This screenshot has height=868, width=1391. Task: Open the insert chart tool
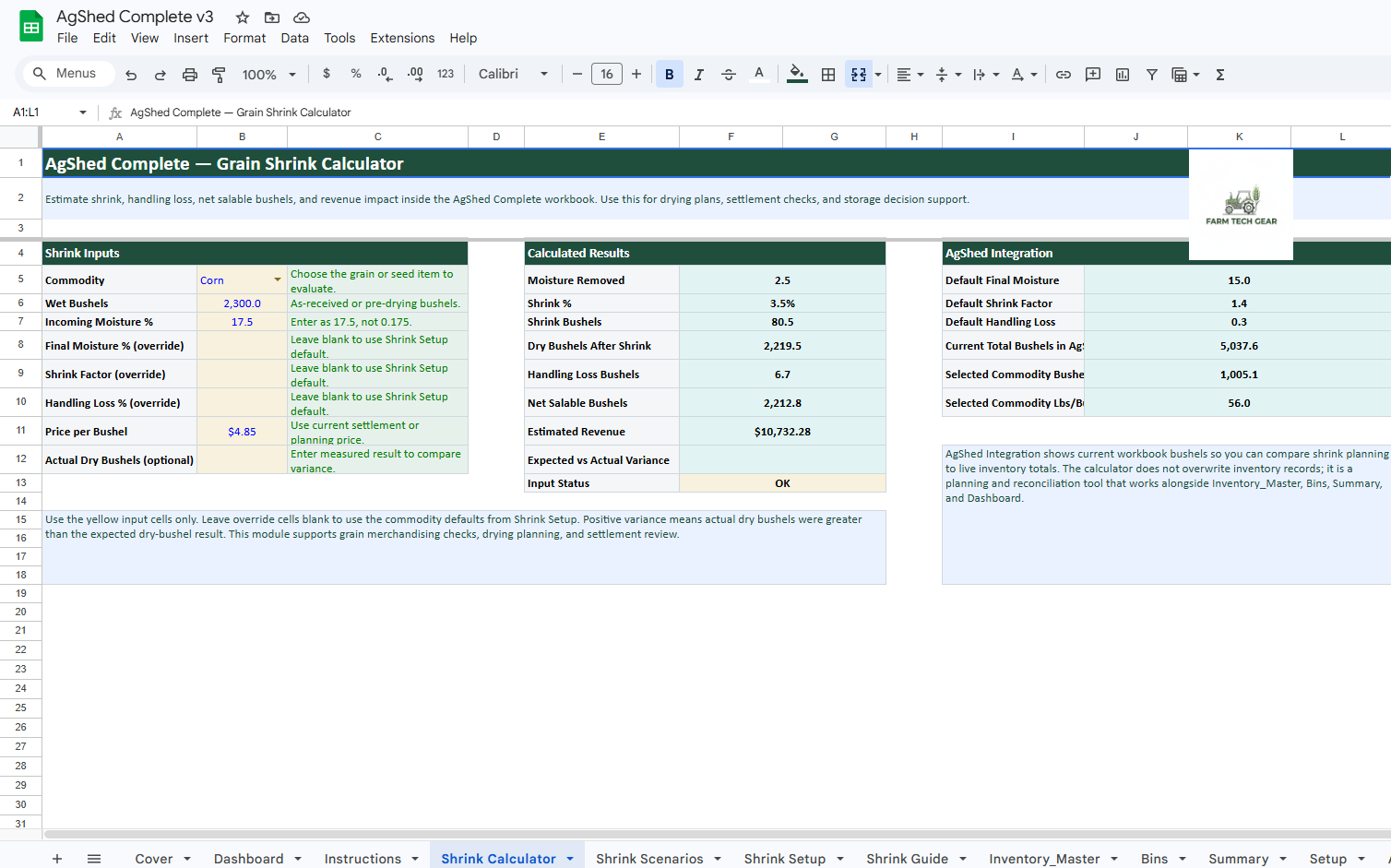click(1122, 74)
